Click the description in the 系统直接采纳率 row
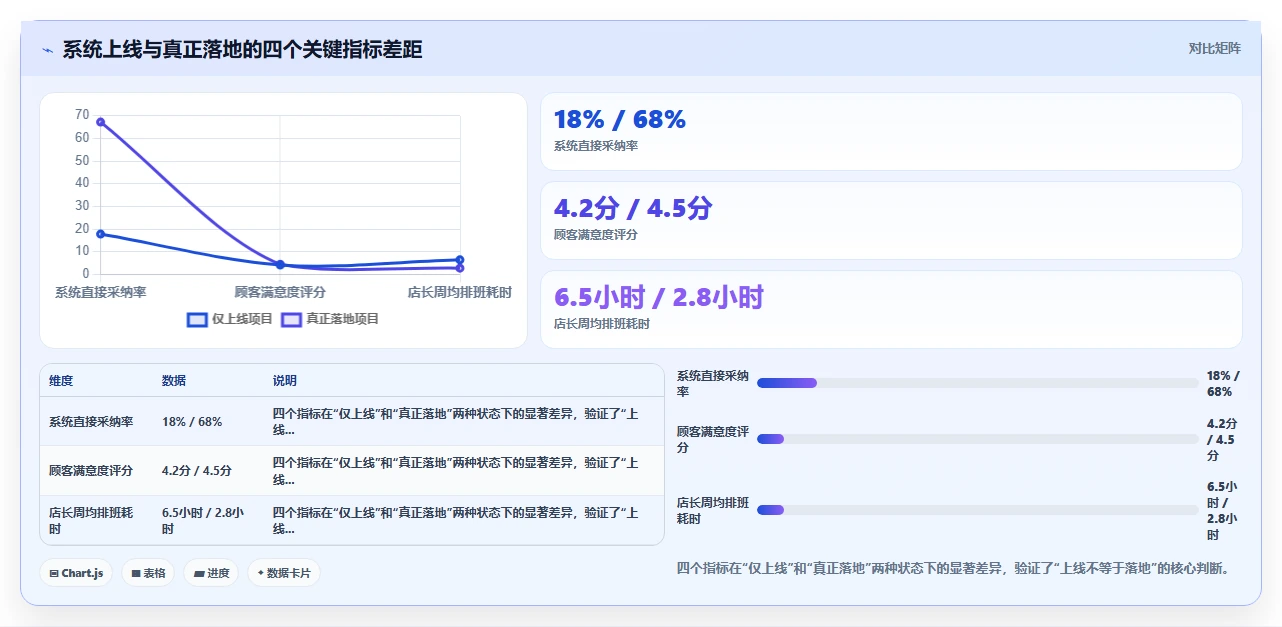This screenshot has width=1282, height=627. [456, 422]
